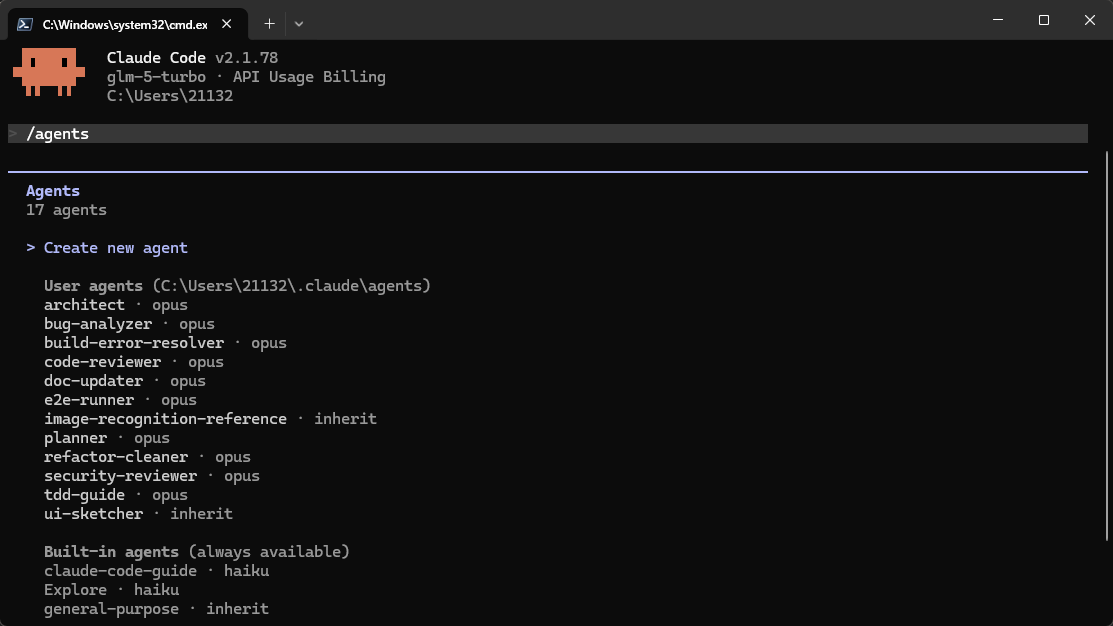Close the cmd.exe terminal tab
The height and width of the screenshot is (626, 1113).
pos(226,24)
